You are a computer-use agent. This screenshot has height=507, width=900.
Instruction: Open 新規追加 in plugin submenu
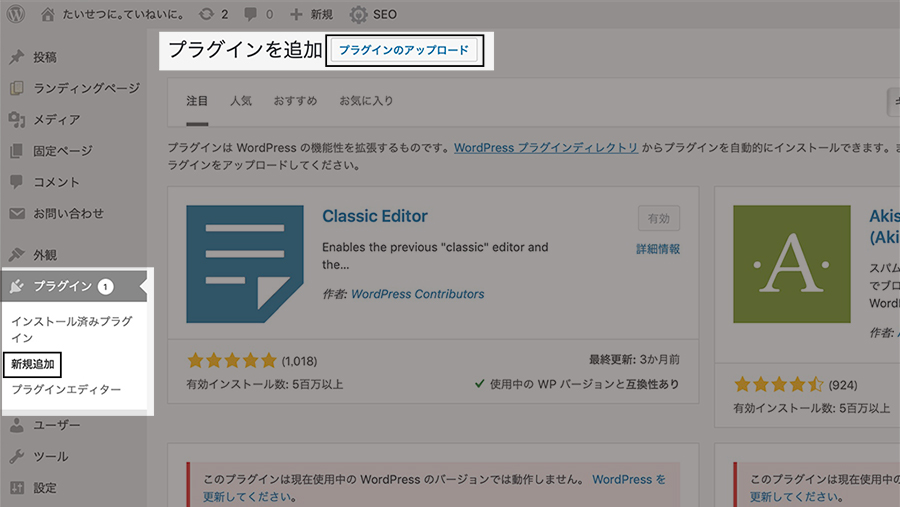(33, 364)
